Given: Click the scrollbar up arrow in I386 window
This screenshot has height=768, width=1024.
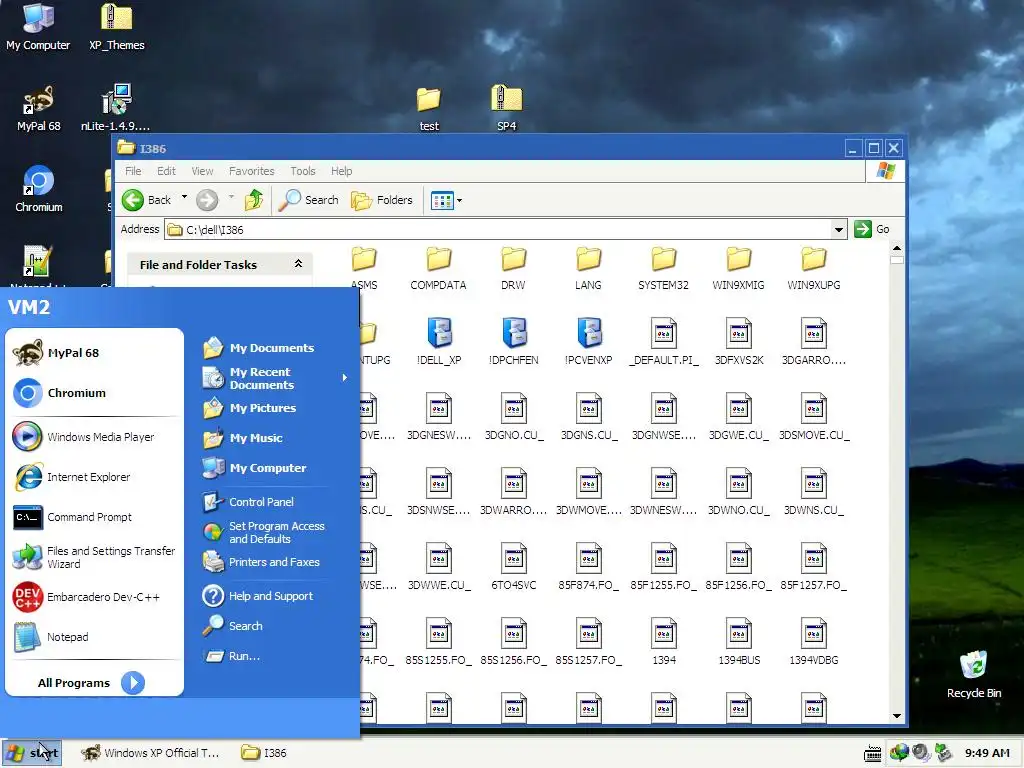Looking at the screenshot, I should [897, 248].
